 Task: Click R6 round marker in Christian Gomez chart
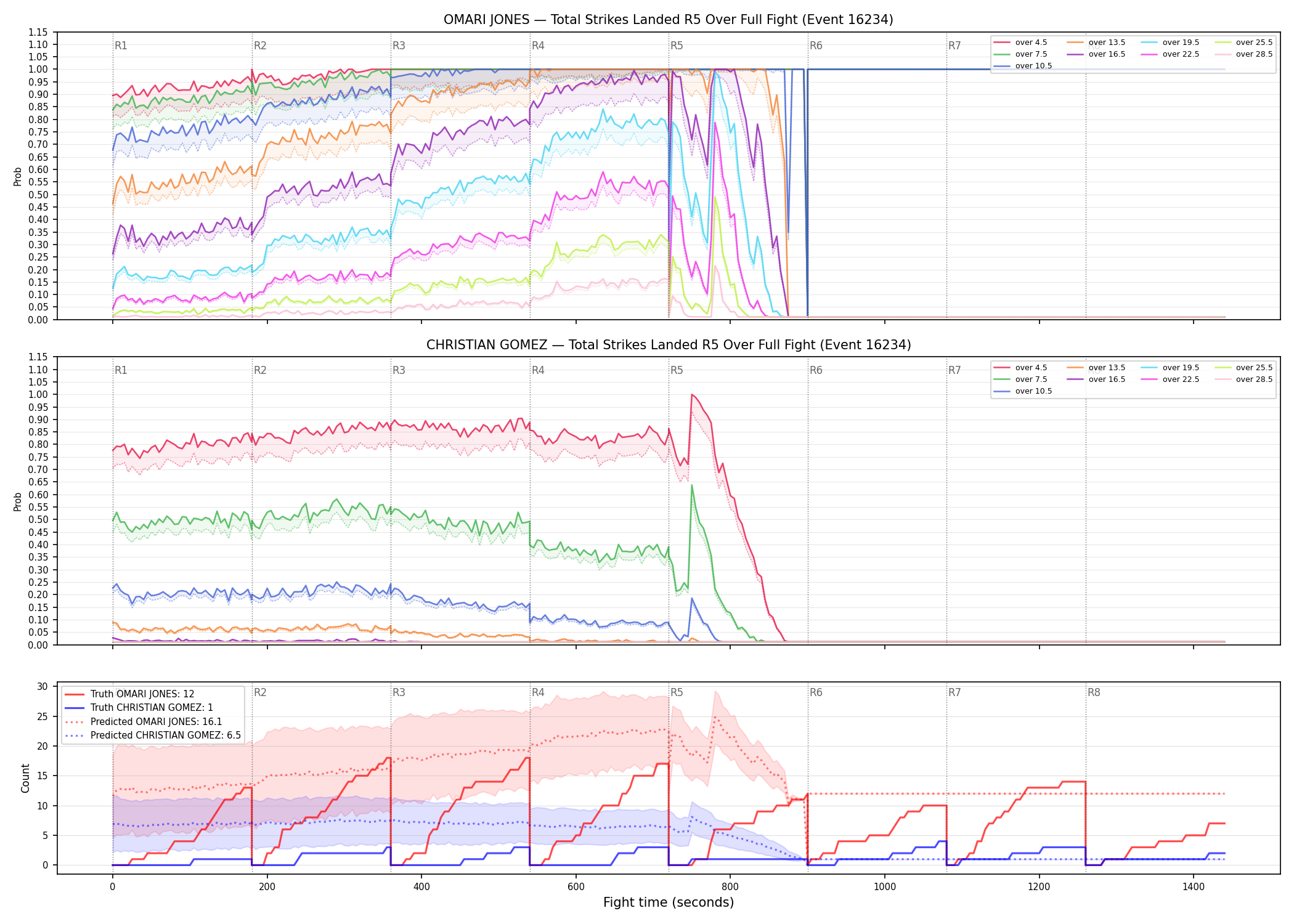tap(816, 370)
